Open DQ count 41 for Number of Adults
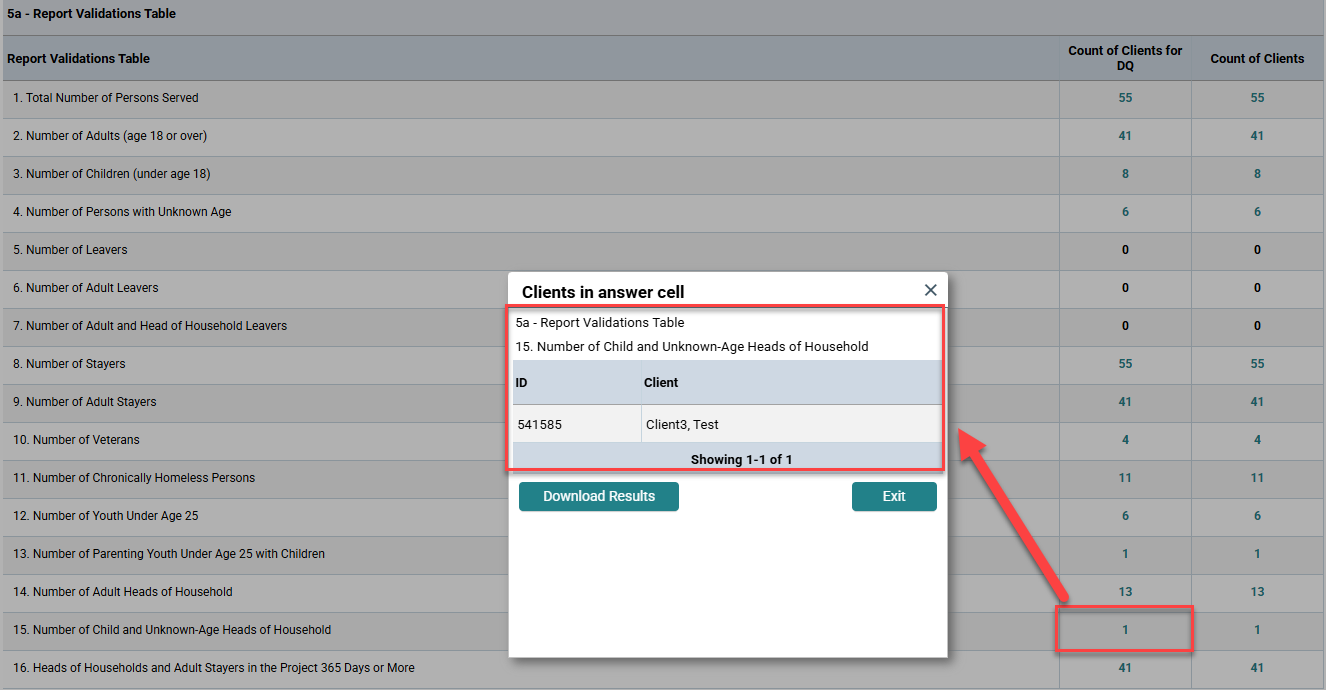The height and width of the screenshot is (690, 1326). [1125, 136]
